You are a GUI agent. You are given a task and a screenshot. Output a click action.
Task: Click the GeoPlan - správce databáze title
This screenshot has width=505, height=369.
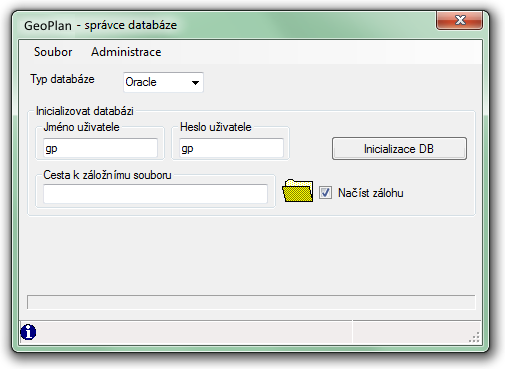100,25
